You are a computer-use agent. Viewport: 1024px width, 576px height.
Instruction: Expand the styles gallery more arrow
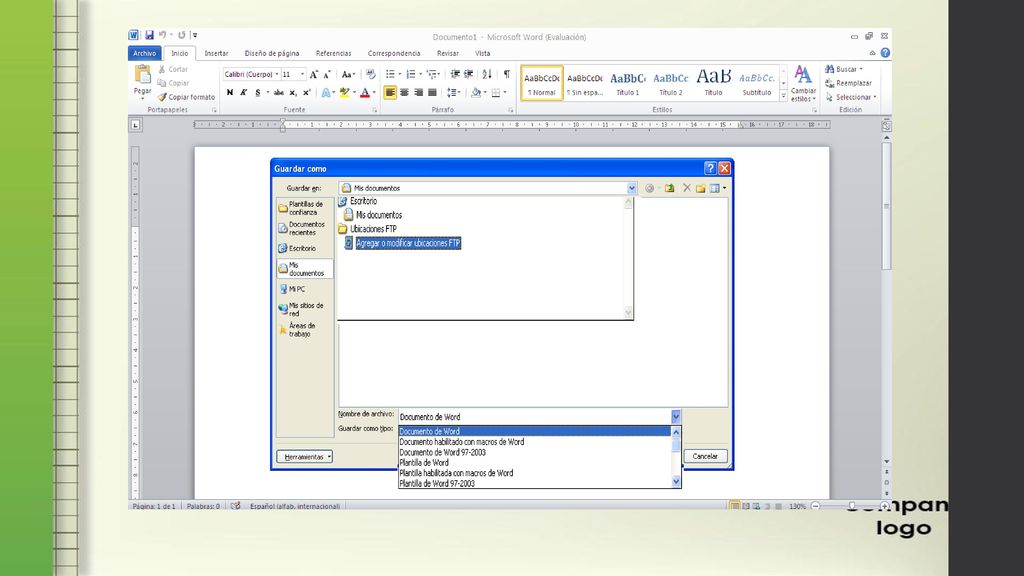click(784, 96)
